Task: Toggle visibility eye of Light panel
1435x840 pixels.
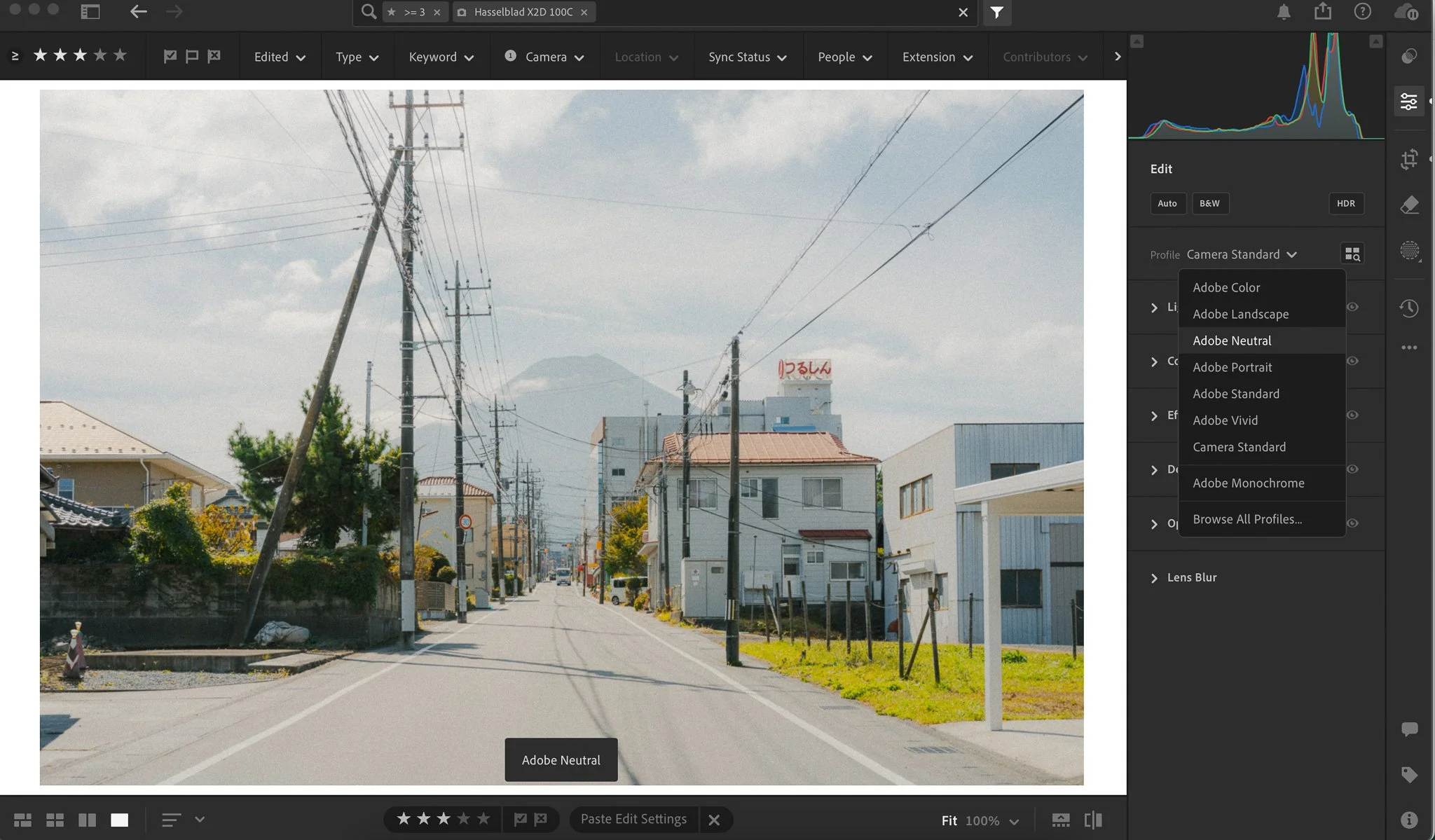Action: 1352,307
